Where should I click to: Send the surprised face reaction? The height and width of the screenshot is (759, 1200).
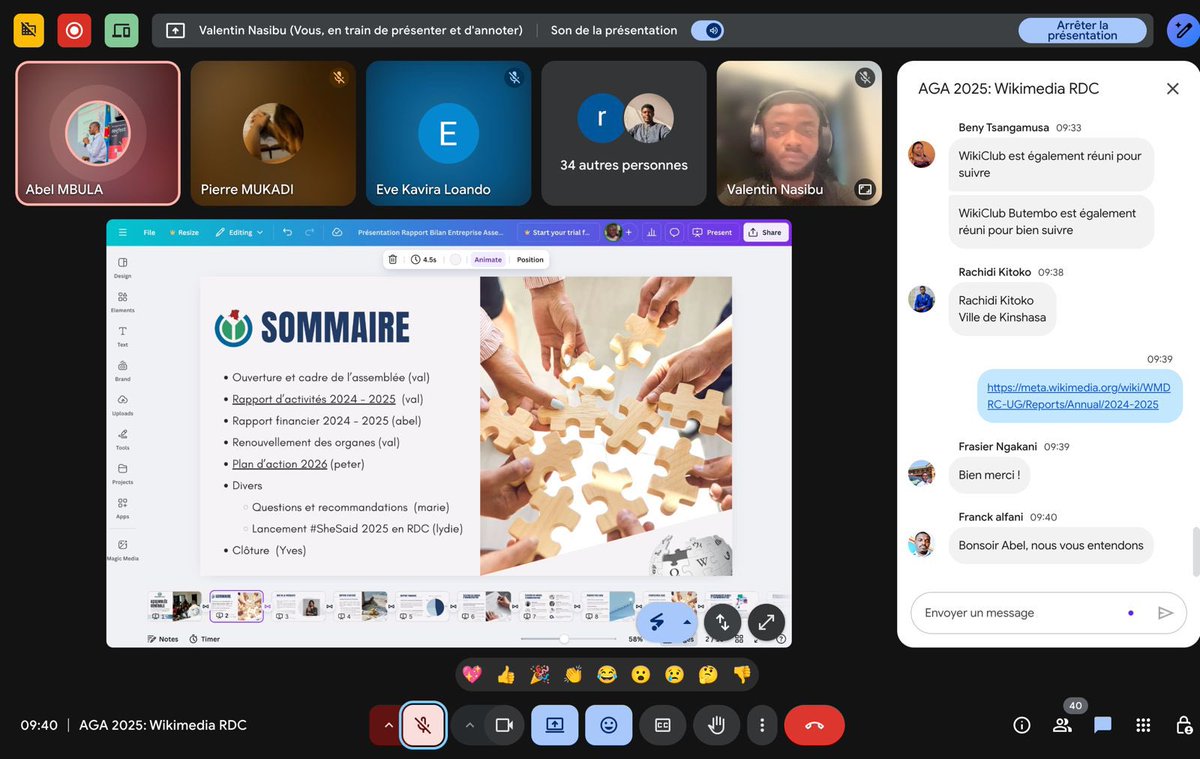click(x=640, y=674)
